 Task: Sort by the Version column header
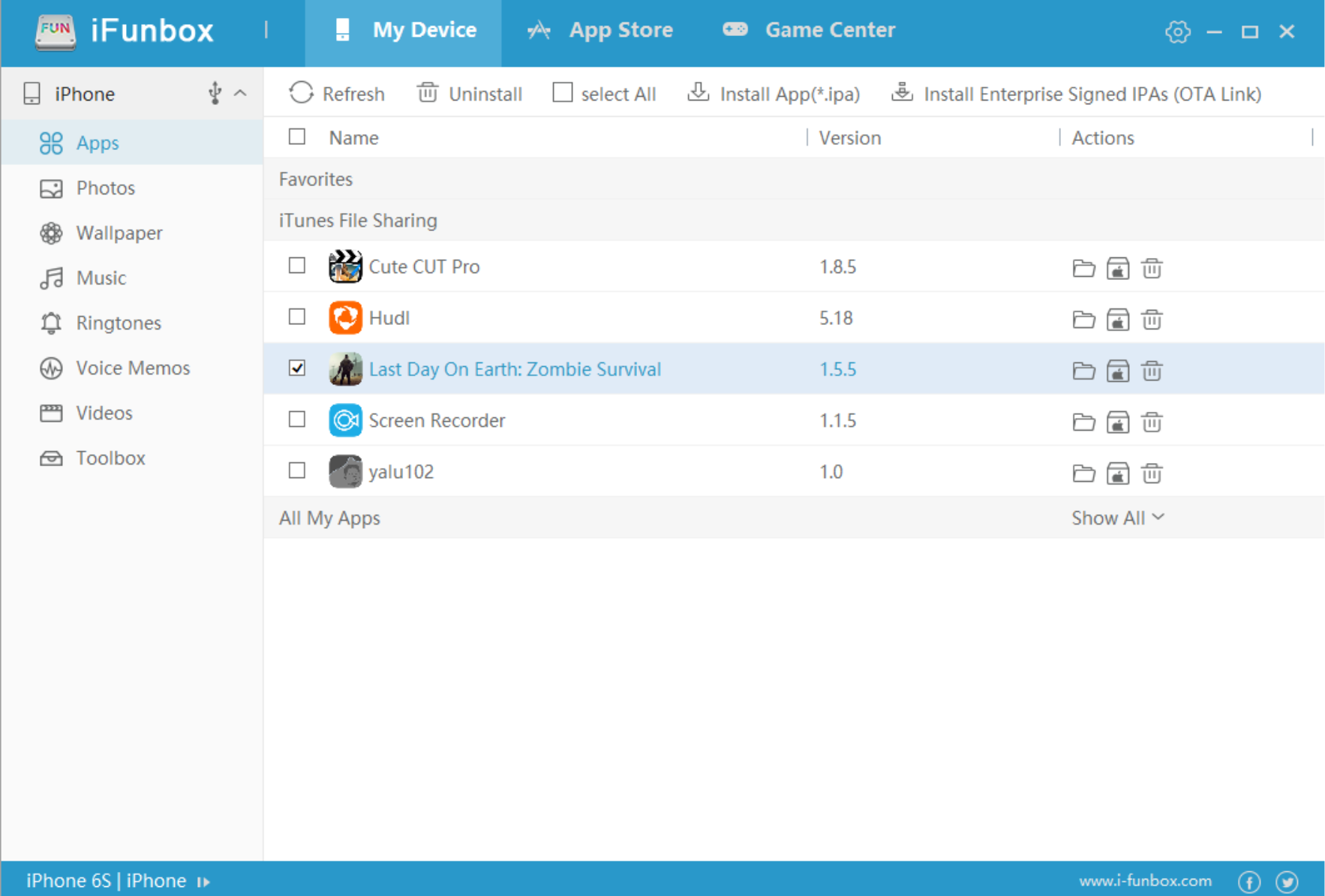(x=849, y=138)
